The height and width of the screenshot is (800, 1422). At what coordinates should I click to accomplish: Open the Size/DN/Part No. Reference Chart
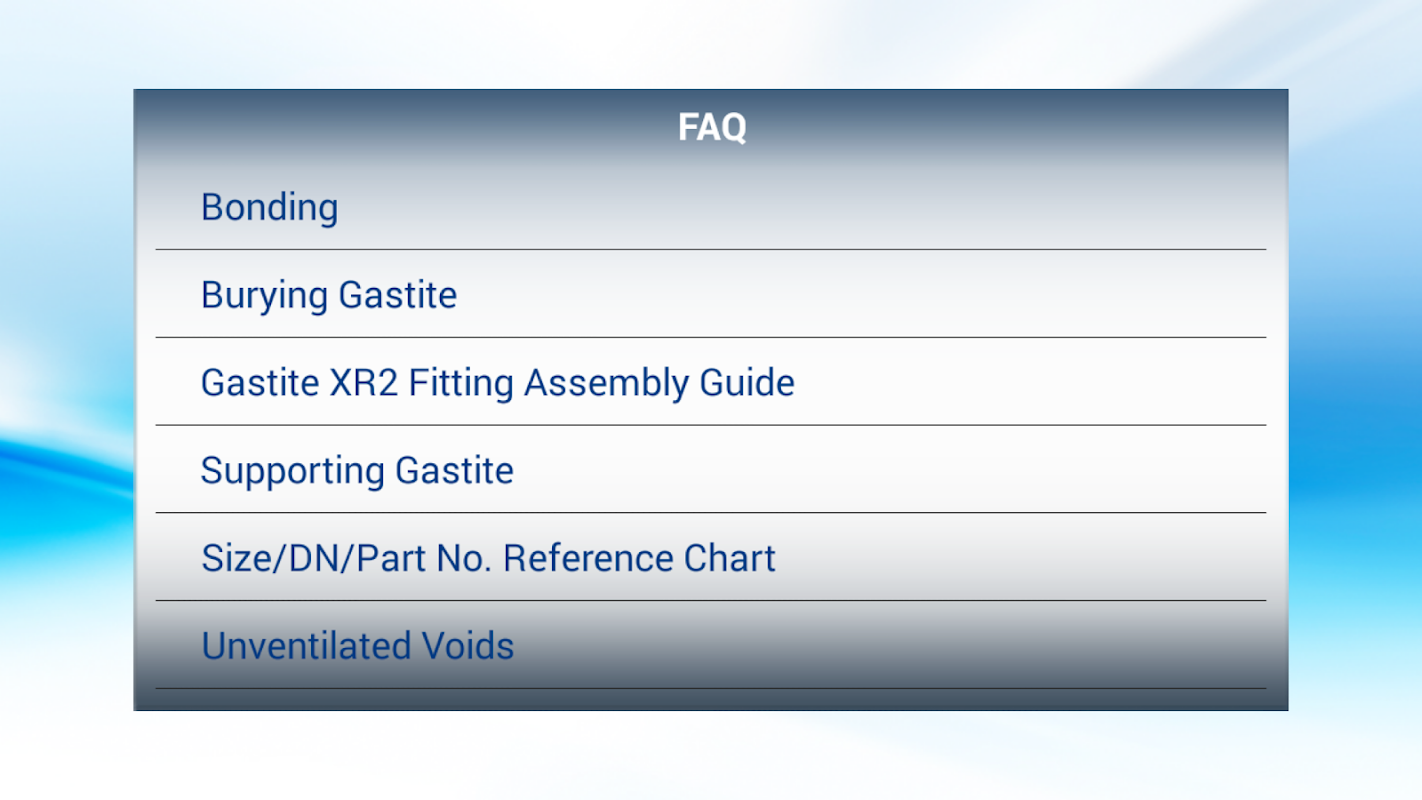488,558
